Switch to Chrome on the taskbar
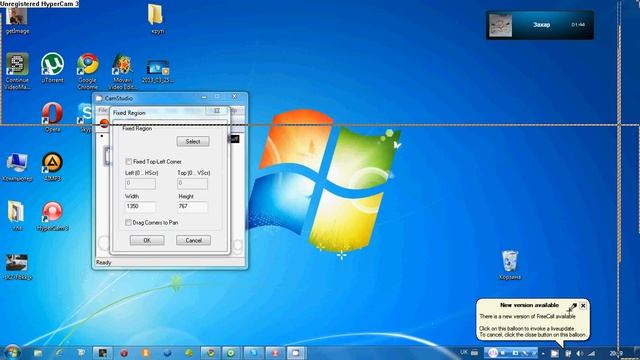This screenshot has height=360, width=640. pos(210,353)
